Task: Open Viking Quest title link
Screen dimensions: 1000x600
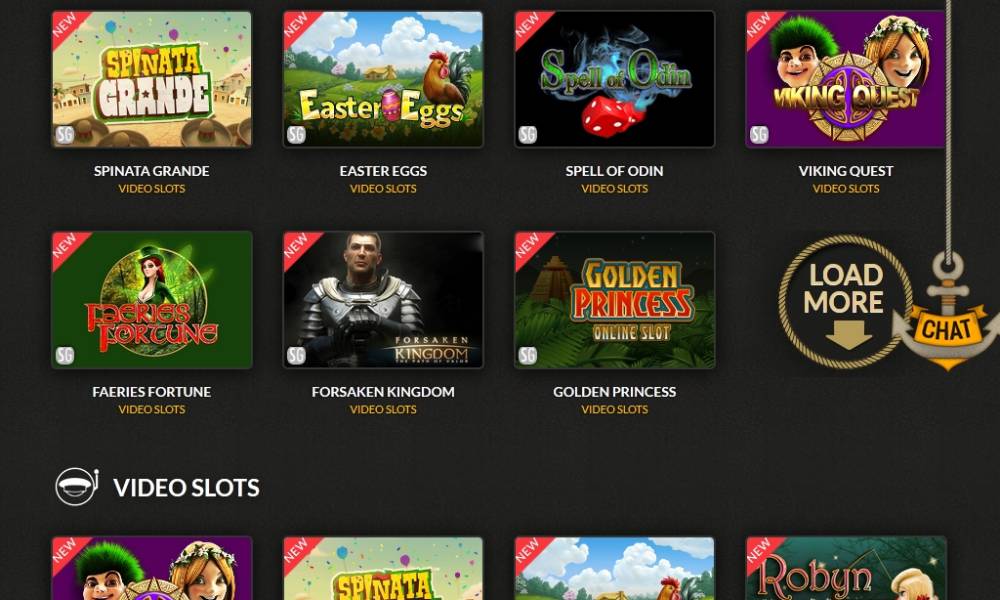Action: [x=846, y=171]
